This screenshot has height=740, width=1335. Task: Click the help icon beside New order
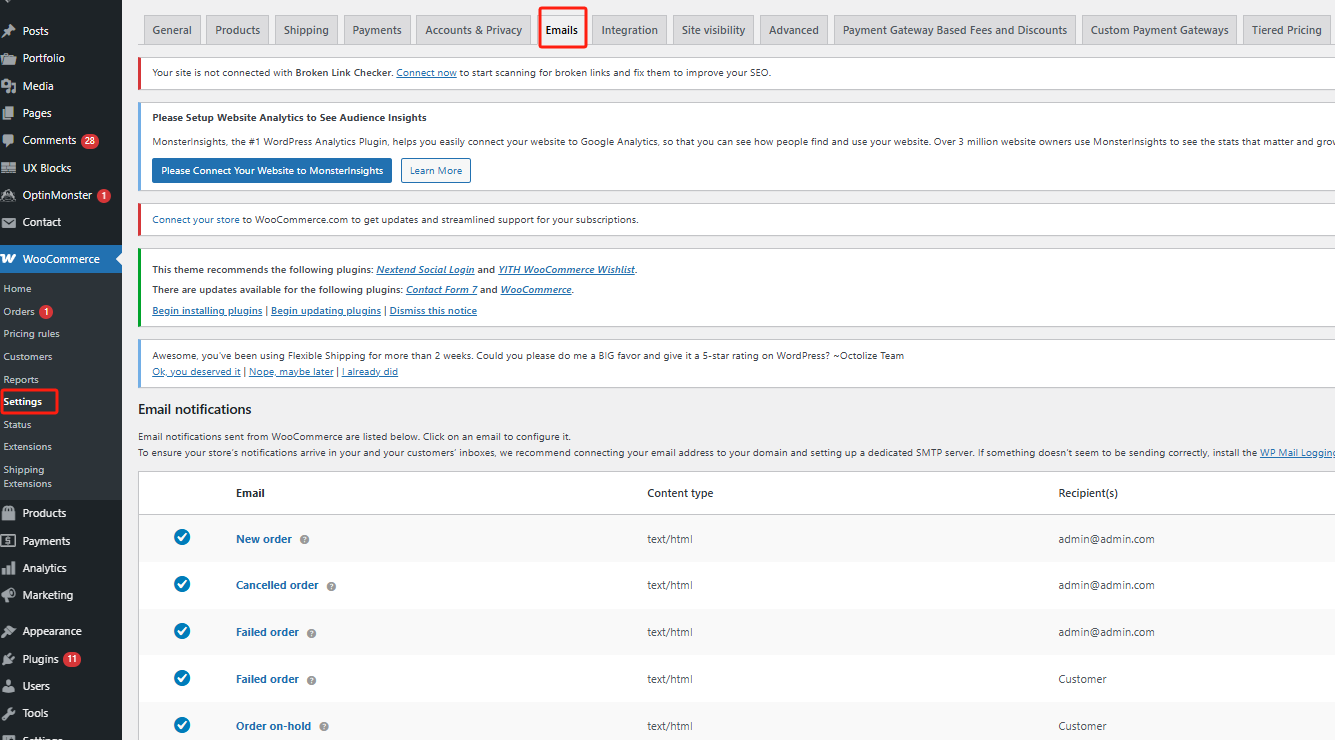tap(305, 540)
